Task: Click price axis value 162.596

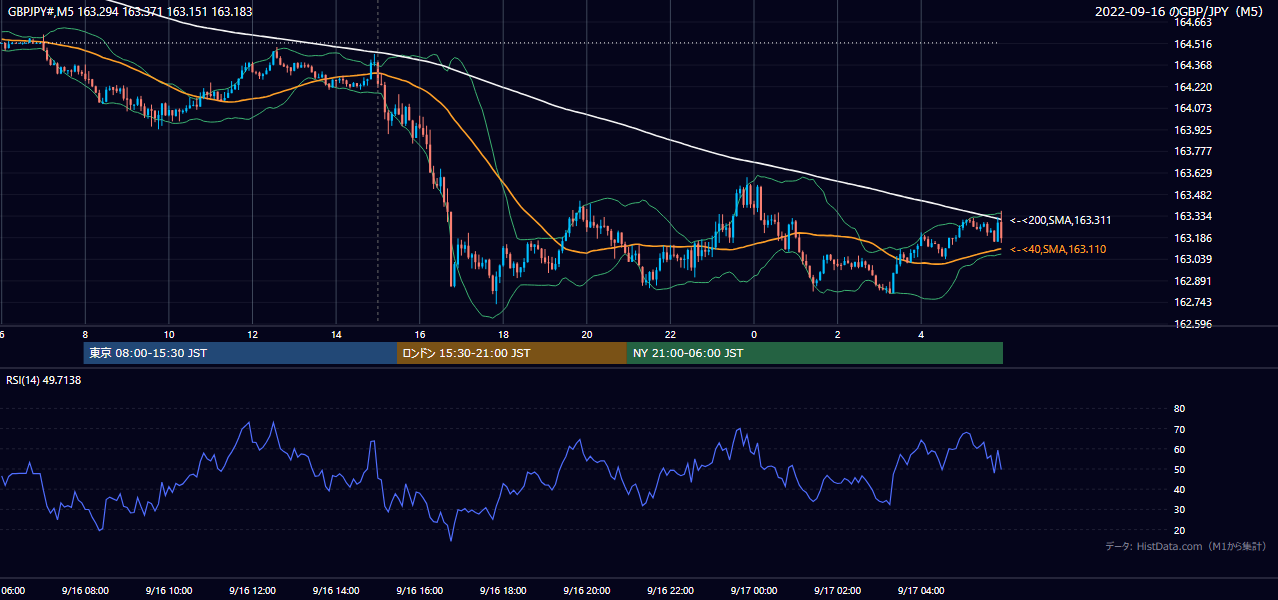Action: coord(1193,324)
